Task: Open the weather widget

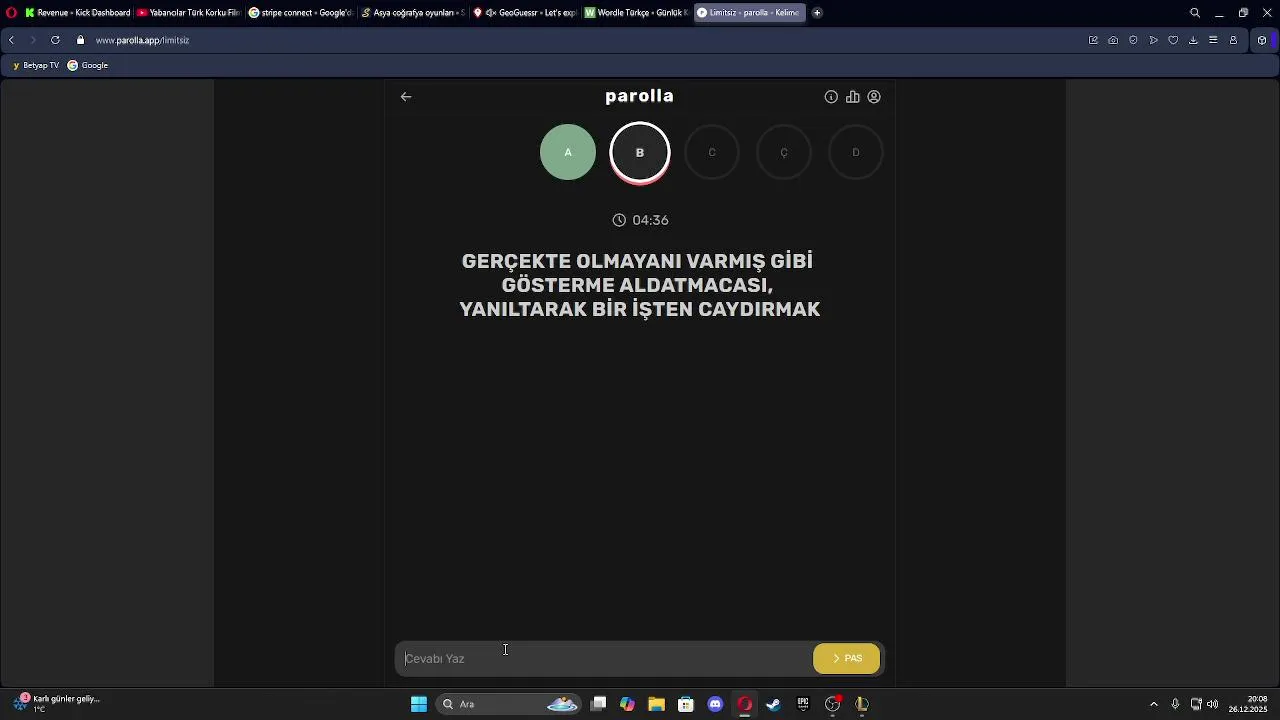Action: 57,704
